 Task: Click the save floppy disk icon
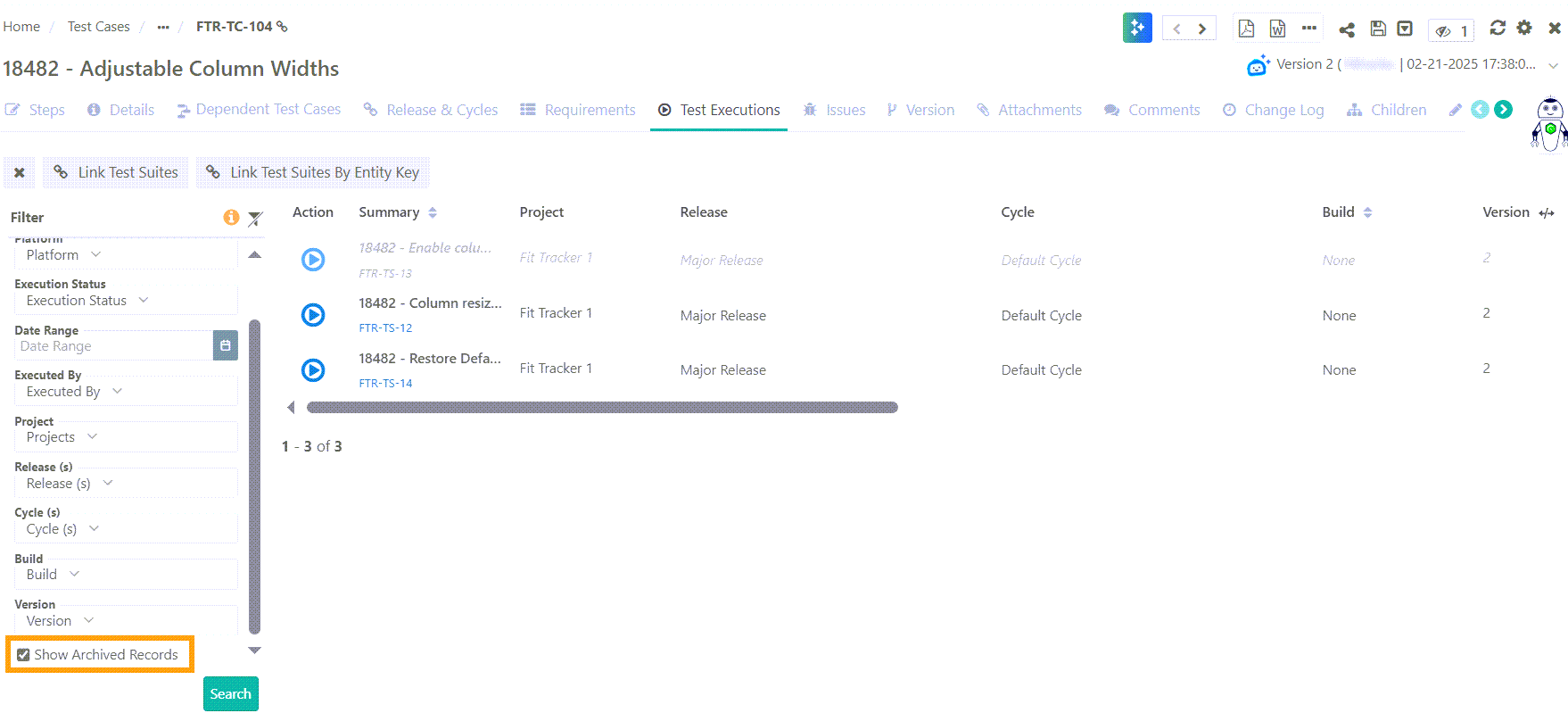[x=1378, y=29]
